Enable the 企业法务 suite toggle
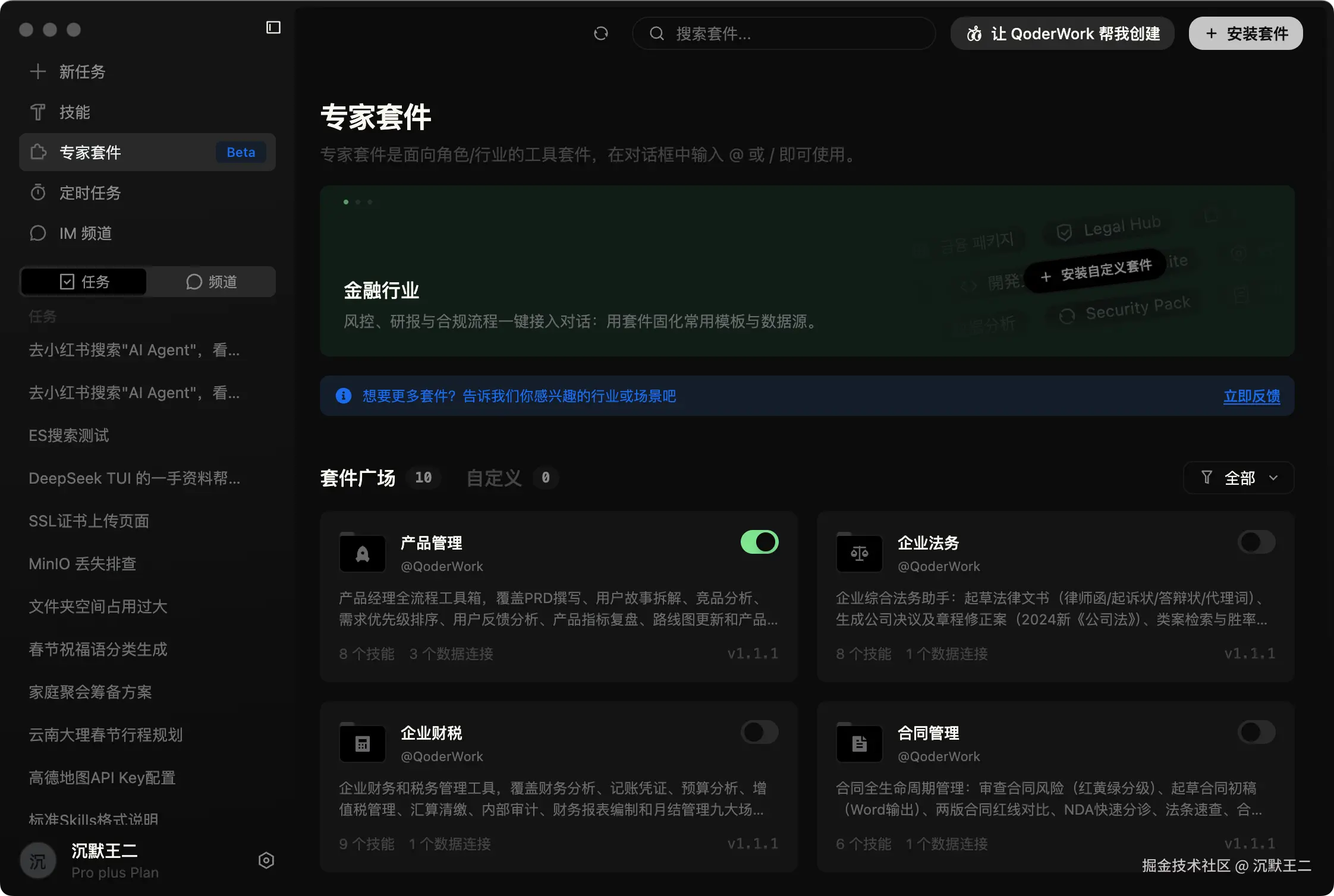Viewport: 1334px width, 896px height. [x=1257, y=542]
